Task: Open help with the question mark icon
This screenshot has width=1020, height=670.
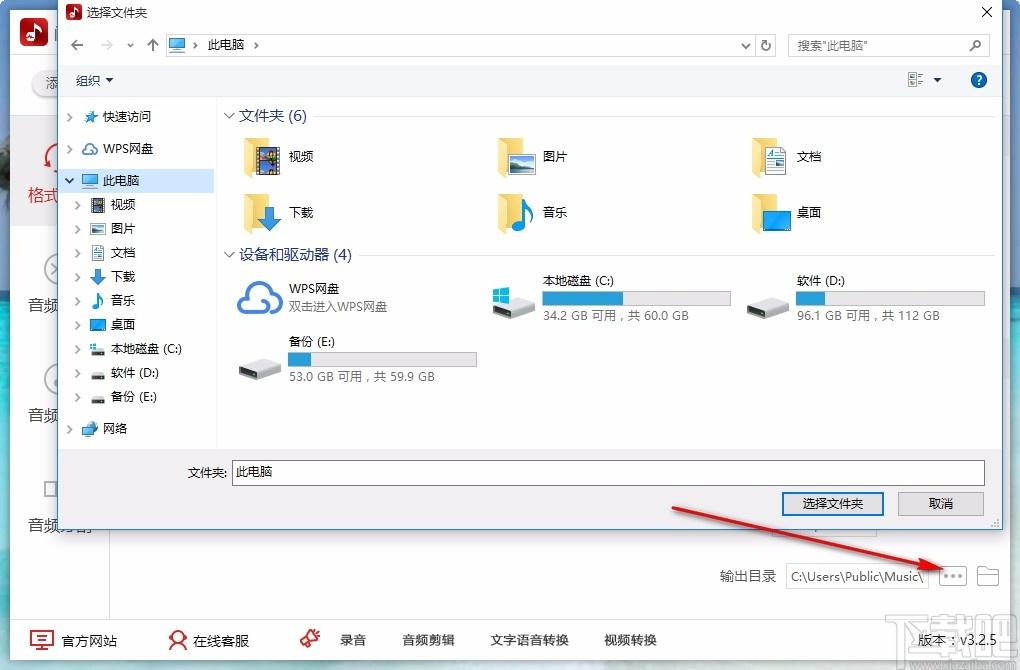Action: click(x=978, y=80)
